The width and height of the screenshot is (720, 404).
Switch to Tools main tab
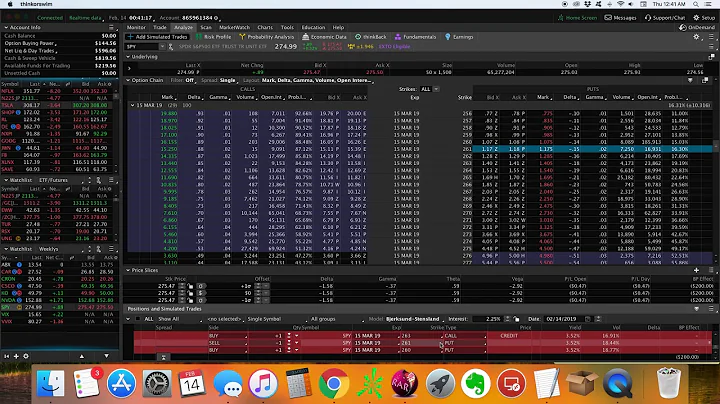tap(287, 27)
